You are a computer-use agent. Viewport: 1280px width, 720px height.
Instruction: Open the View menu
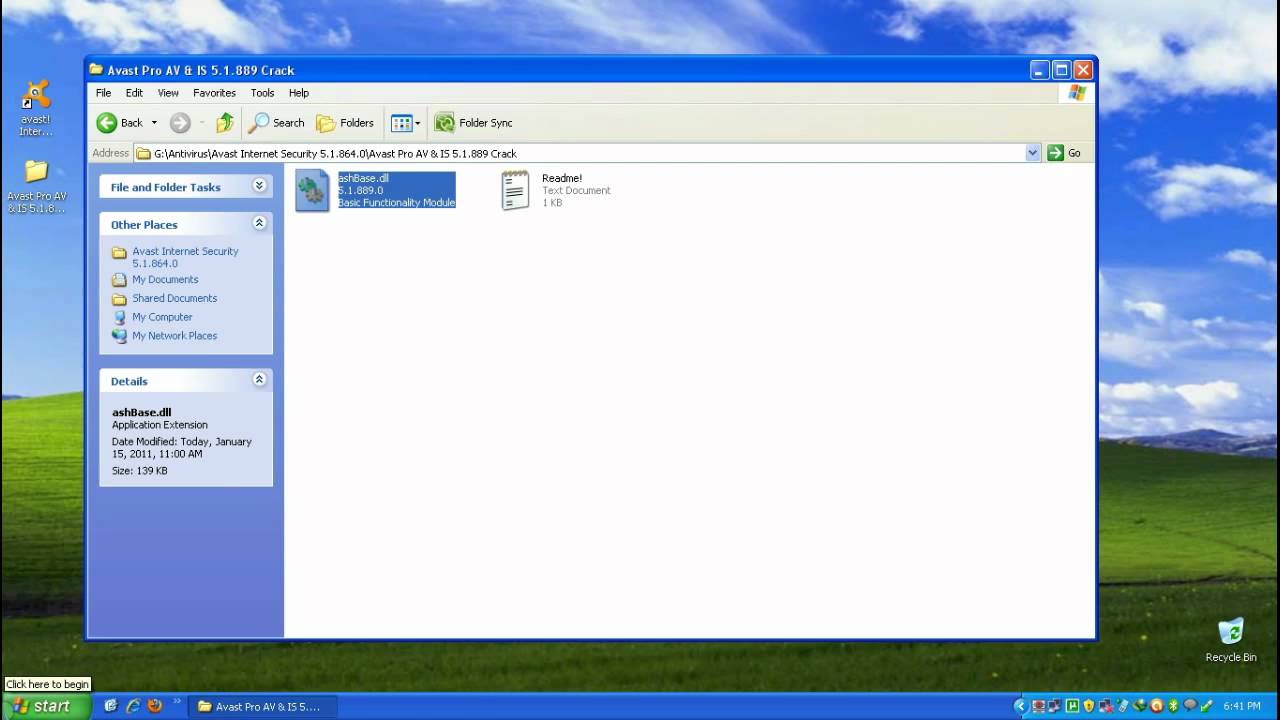pos(168,93)
